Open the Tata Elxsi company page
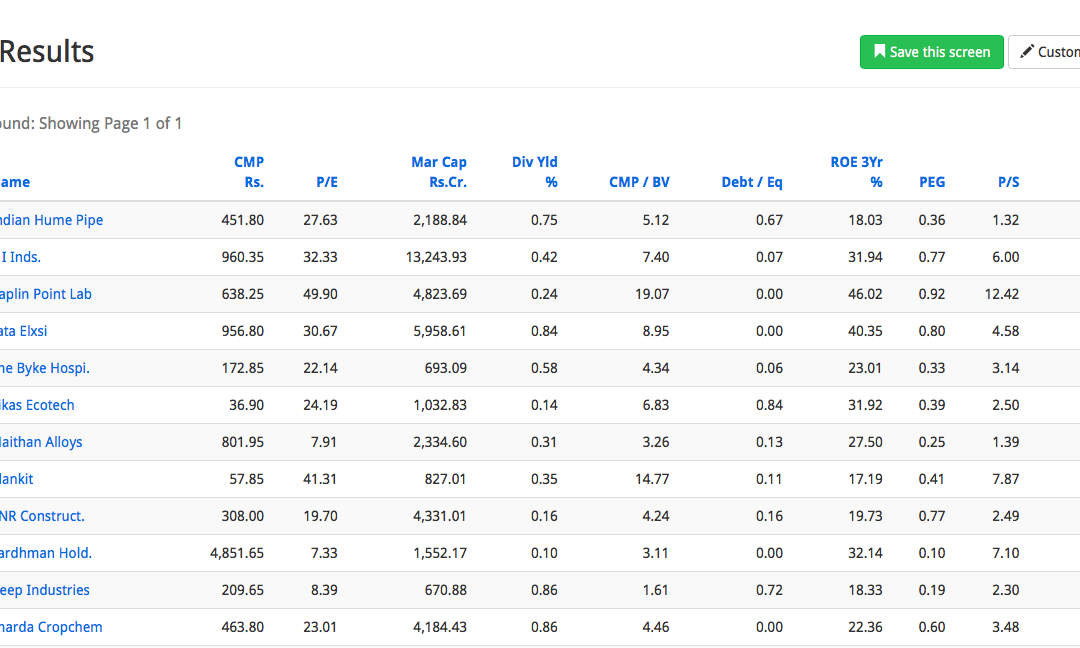1080x648 pixels. coord(23,331)
